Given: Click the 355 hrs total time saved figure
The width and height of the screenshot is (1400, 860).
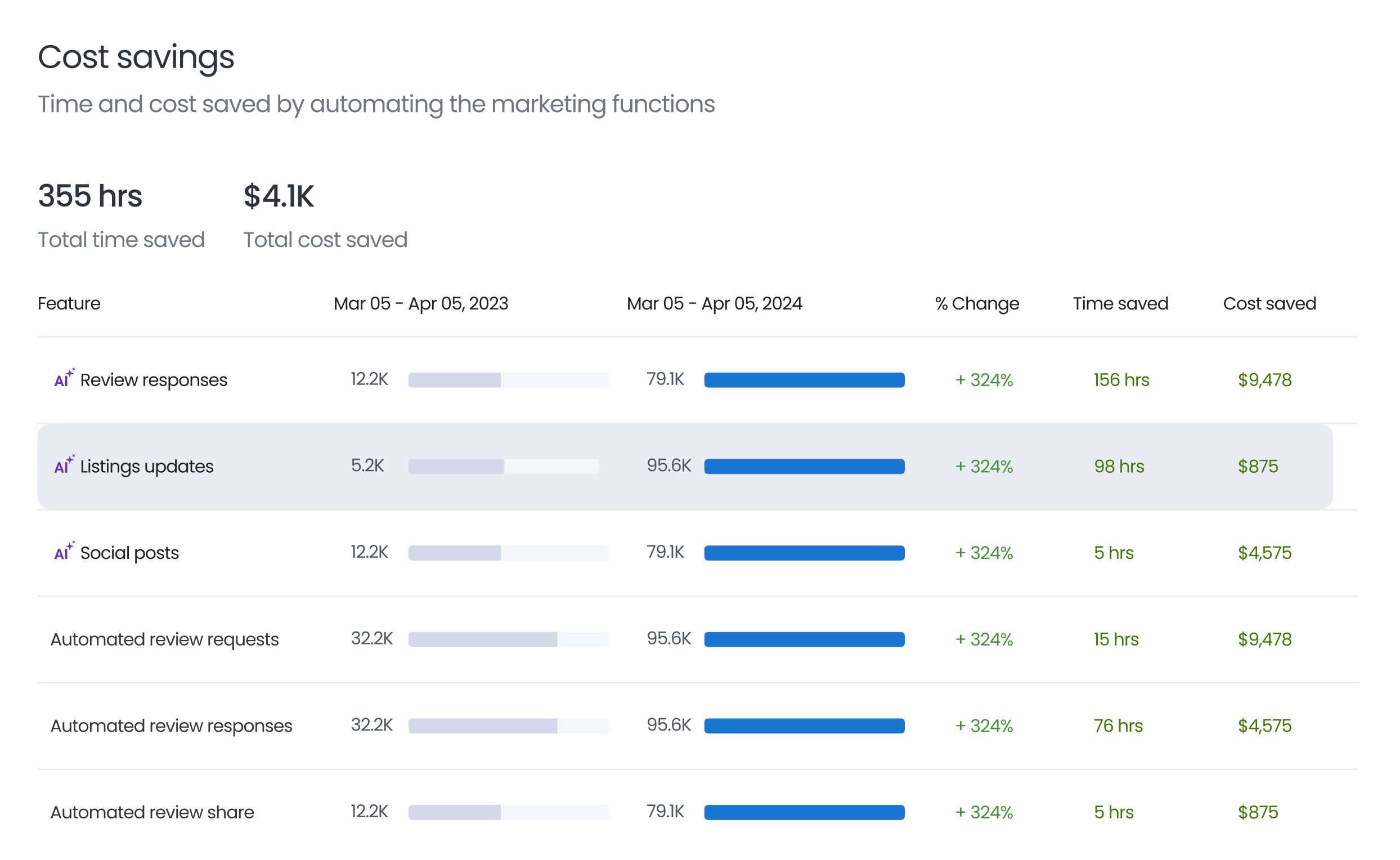Looking at the screenshot, I should 90,196.
